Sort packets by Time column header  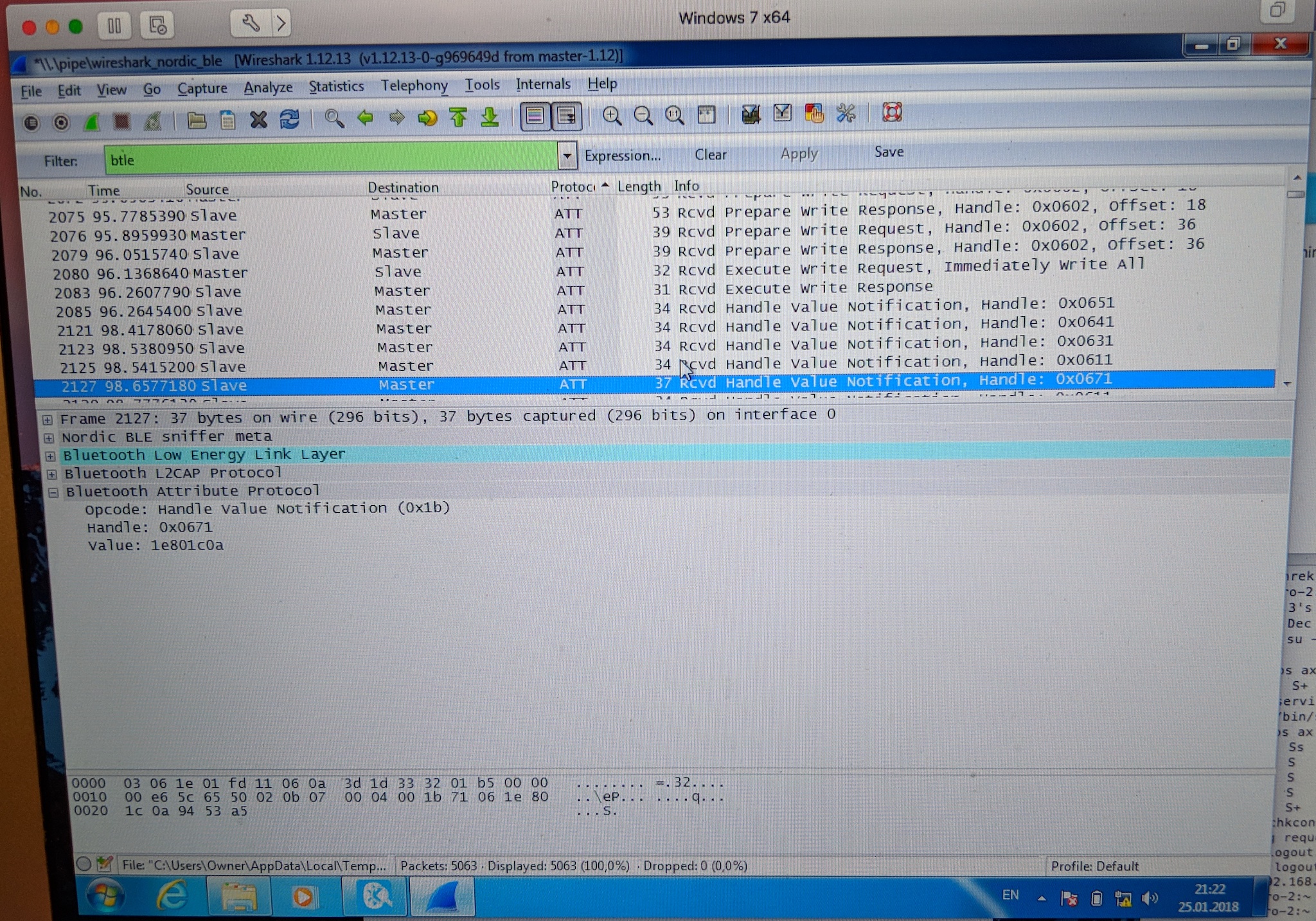tap(104, 190)
